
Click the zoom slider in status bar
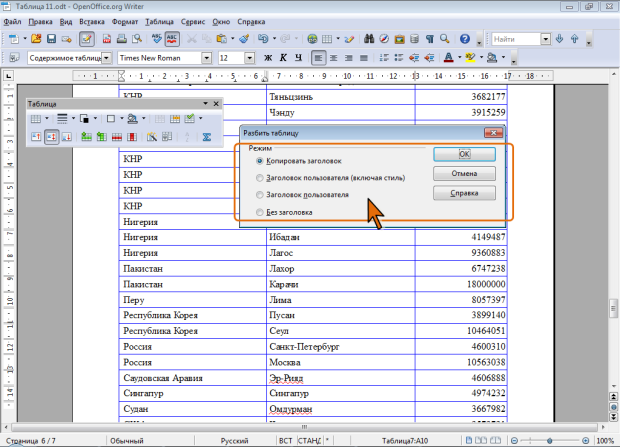tap(555, 441)
